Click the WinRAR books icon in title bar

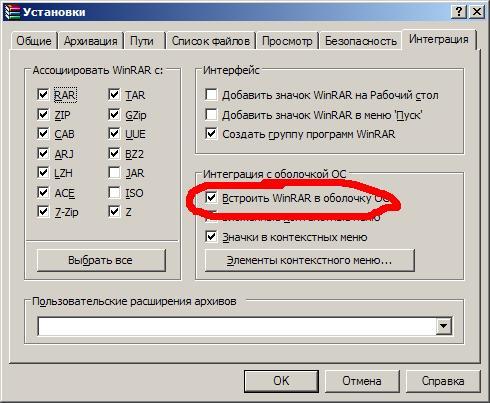(x=13, y=12)
